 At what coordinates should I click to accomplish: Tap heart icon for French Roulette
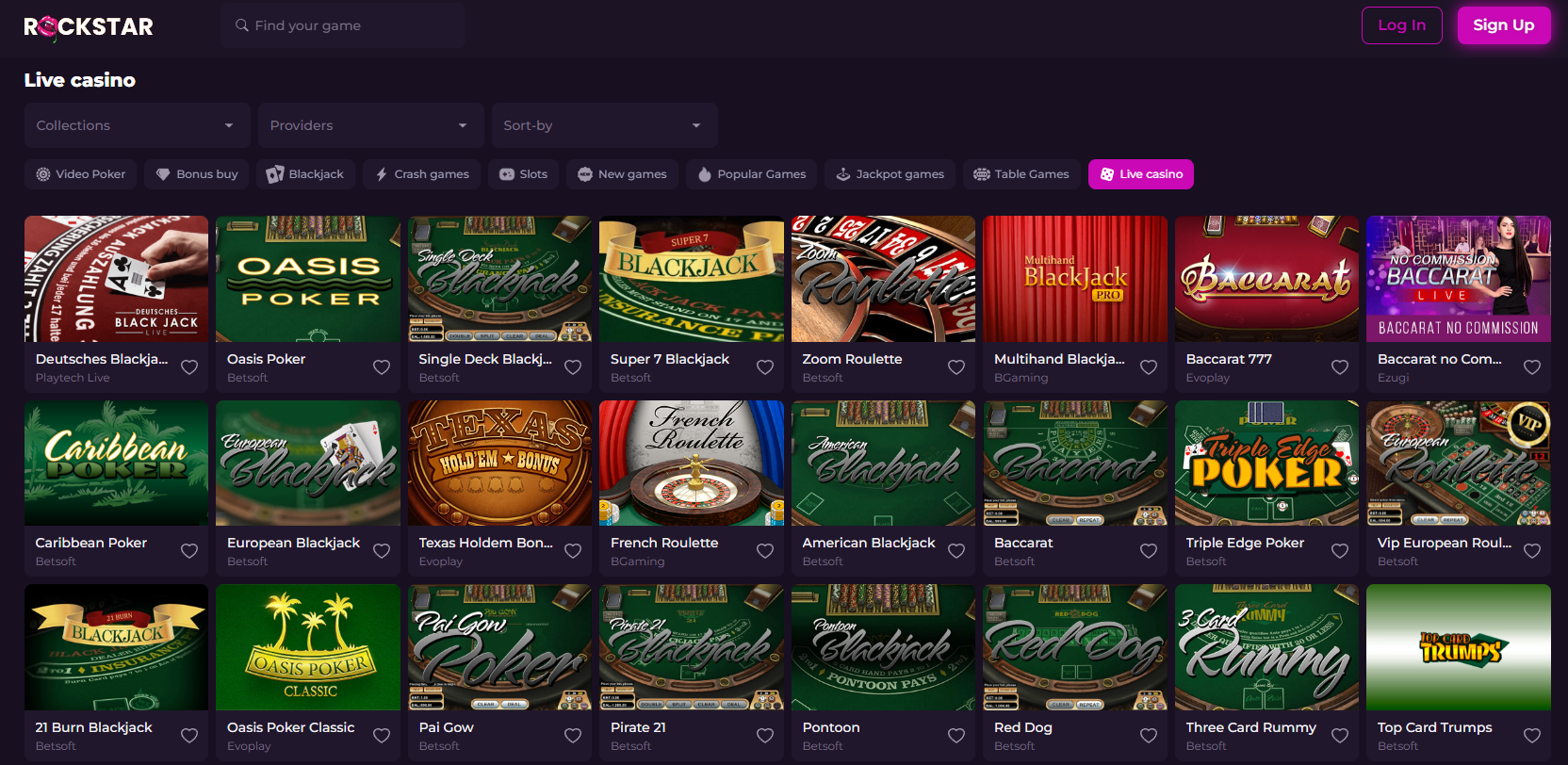click(765, 551)
